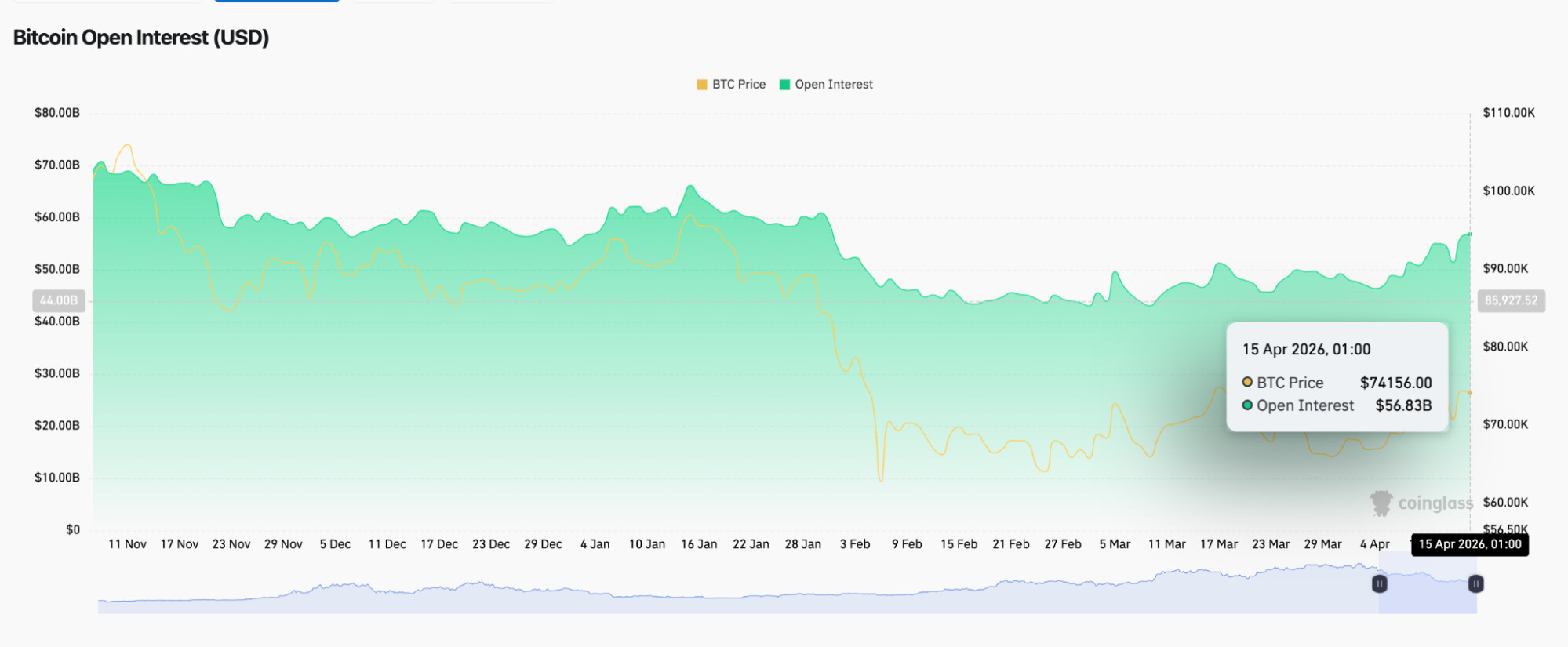Click the Open Interest circle marker in tooltip

[x=1247, y=405]
